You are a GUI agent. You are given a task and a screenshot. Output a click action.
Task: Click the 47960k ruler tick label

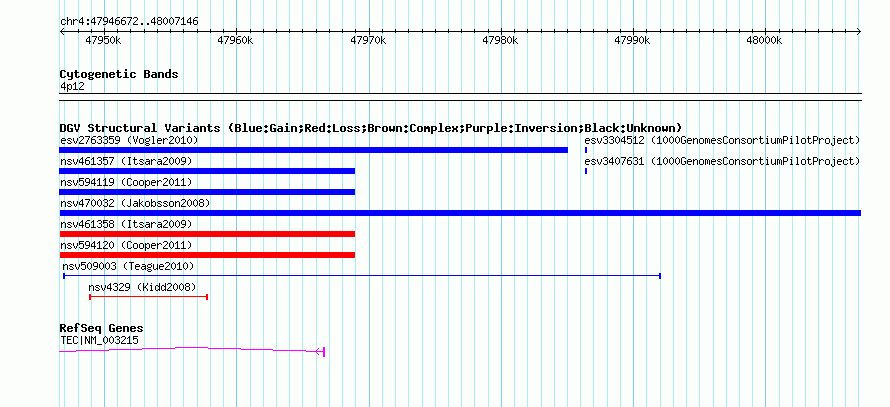click(236, 40)
